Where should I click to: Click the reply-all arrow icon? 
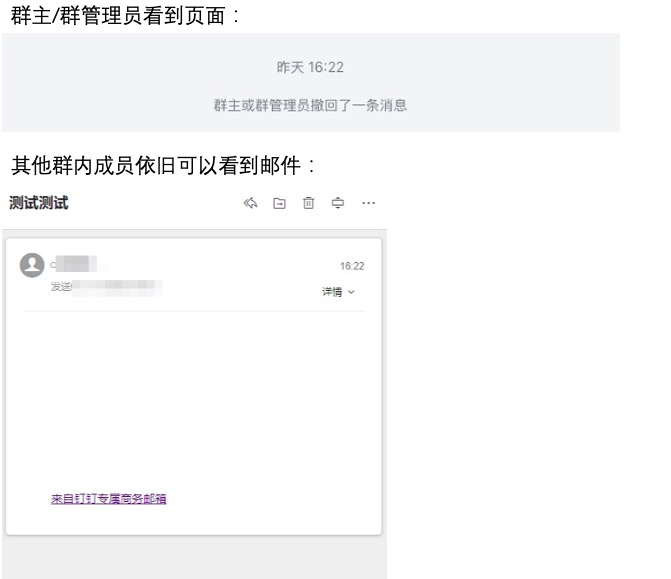point(250,203)
